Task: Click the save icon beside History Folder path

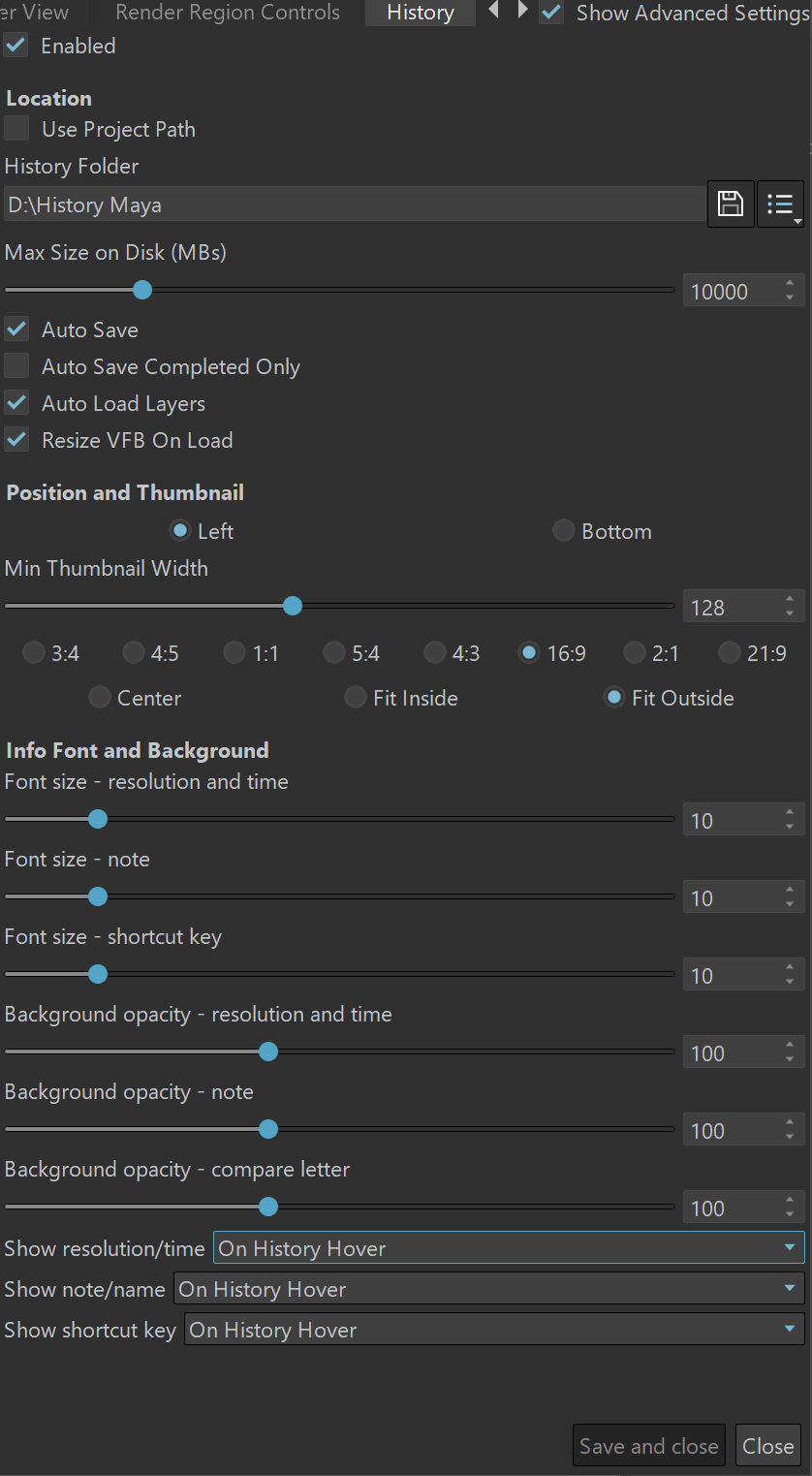Action: point(731,204)
